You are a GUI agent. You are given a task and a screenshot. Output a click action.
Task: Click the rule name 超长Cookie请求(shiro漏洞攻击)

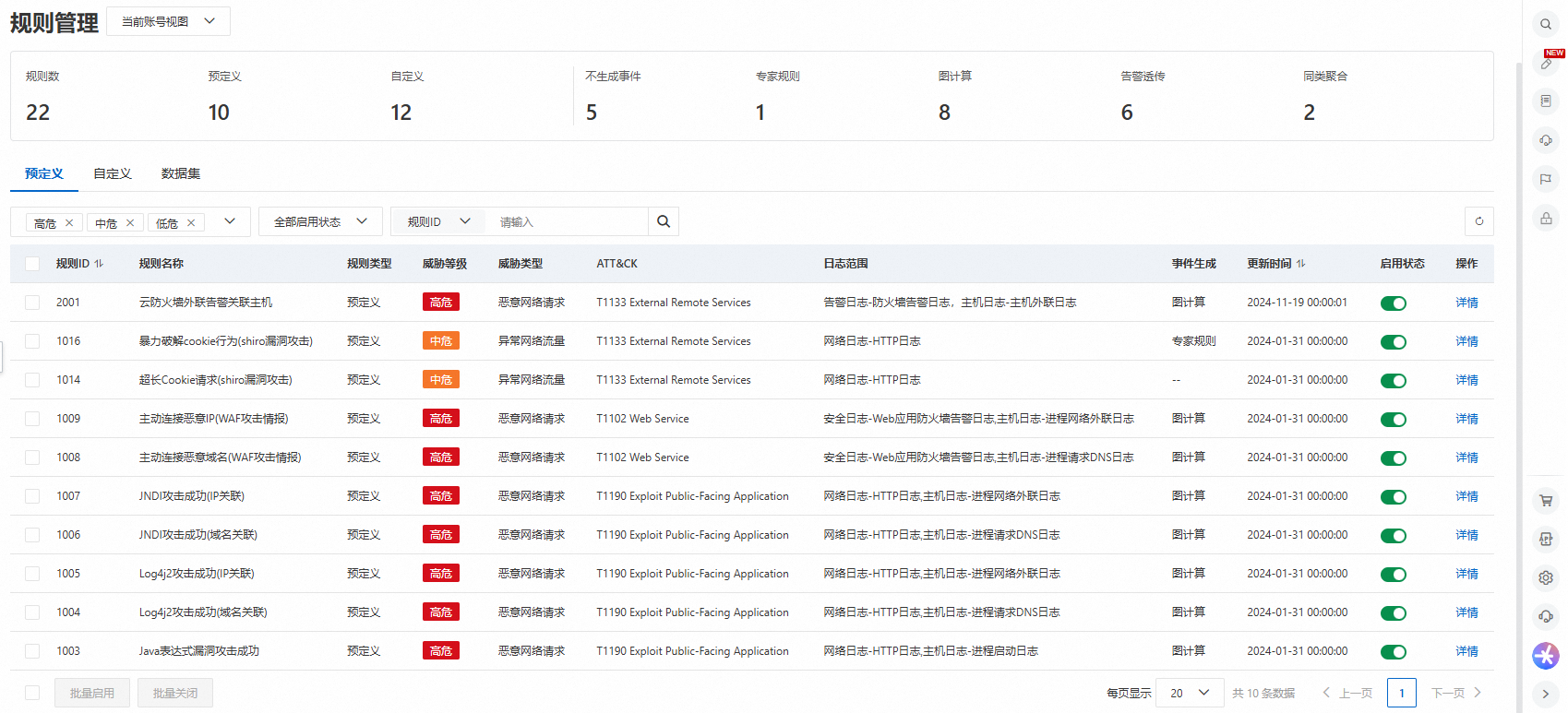[216, 380]
